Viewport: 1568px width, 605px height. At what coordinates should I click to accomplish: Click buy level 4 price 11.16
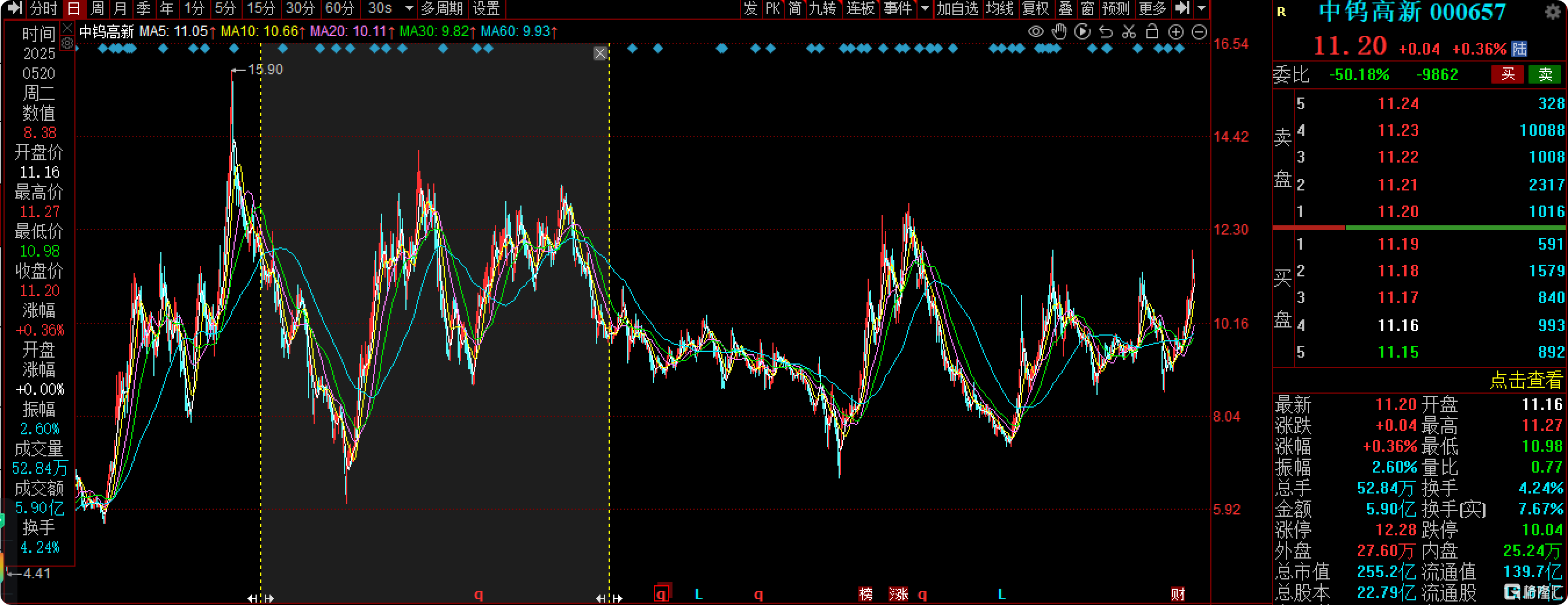point(1398,325)
